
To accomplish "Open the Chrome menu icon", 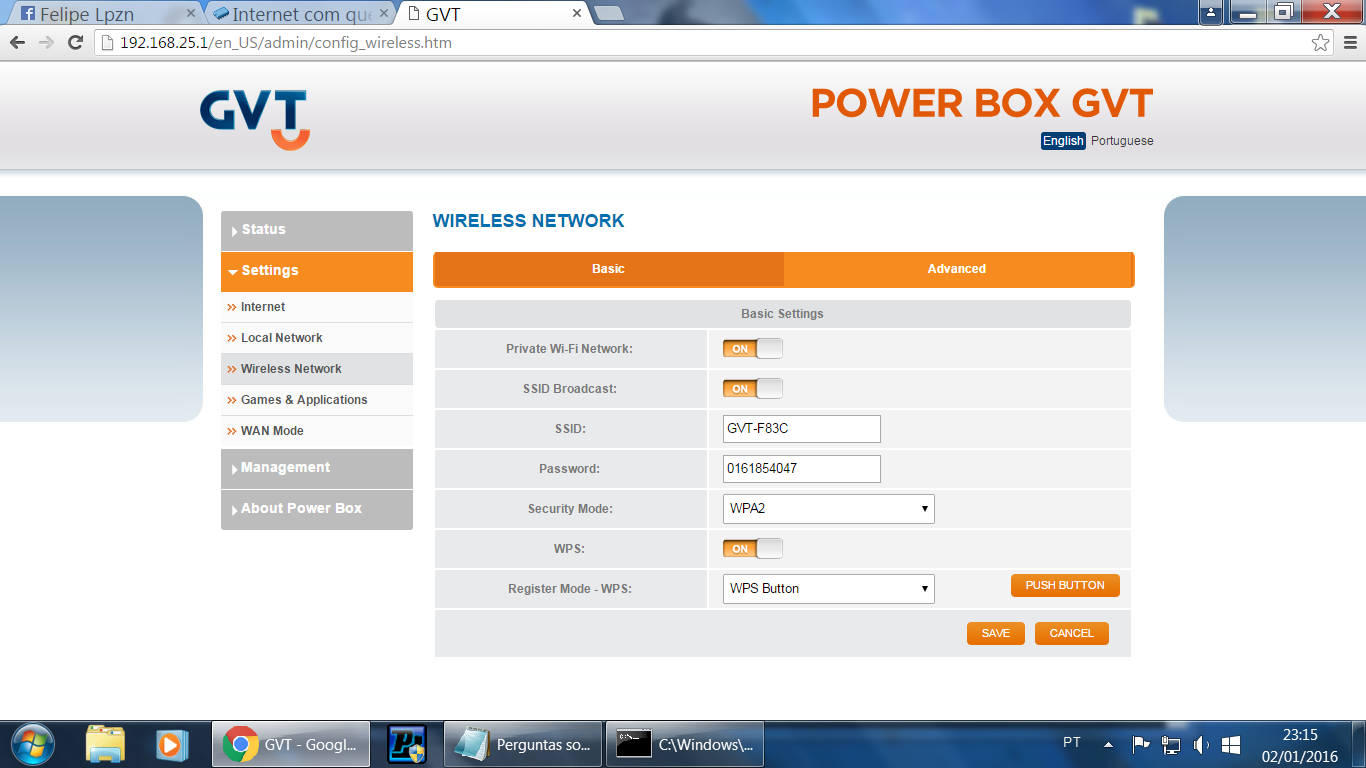I will click(1349, 43).
